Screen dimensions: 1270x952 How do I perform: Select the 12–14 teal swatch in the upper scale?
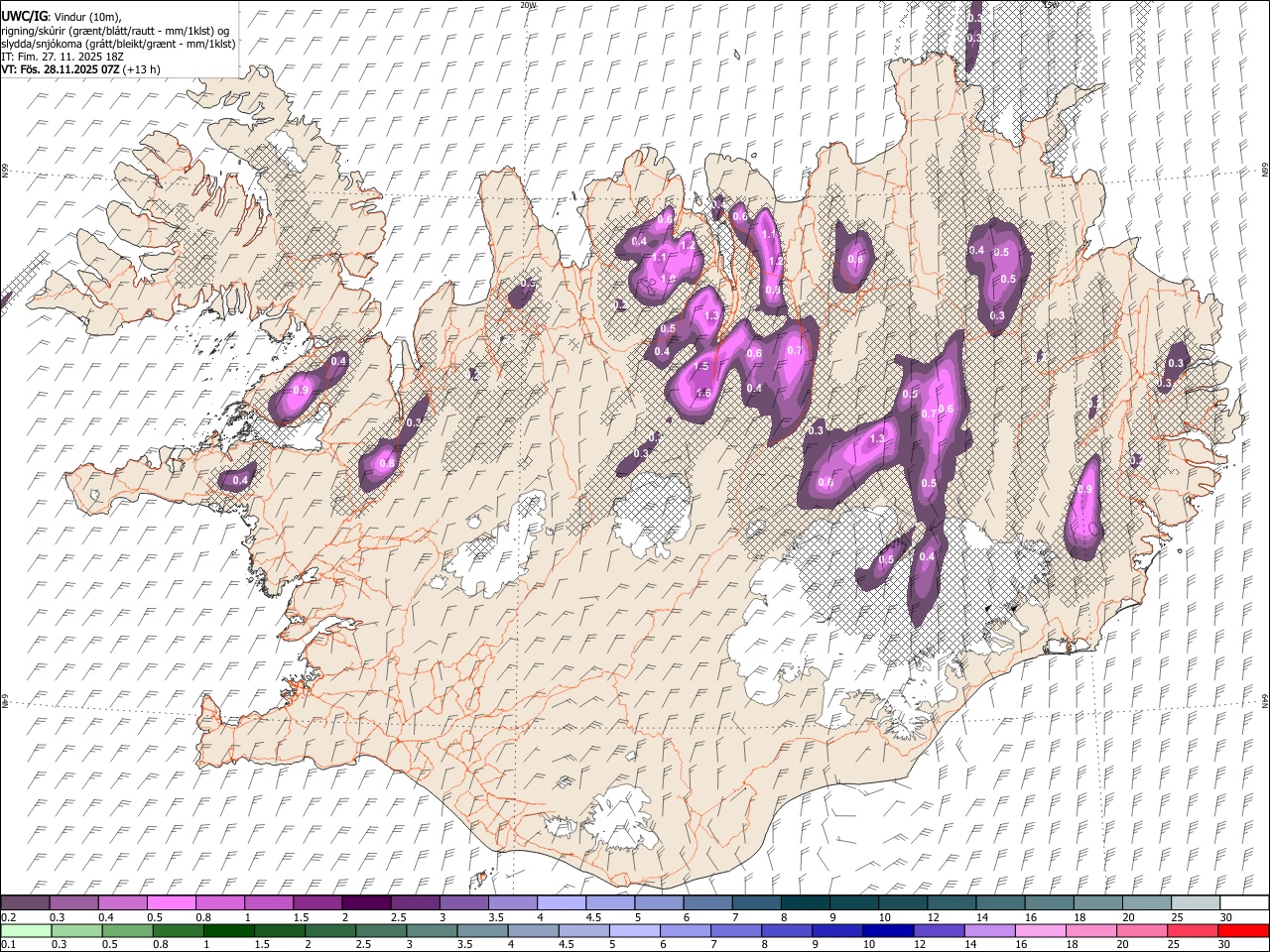(952, 903)
